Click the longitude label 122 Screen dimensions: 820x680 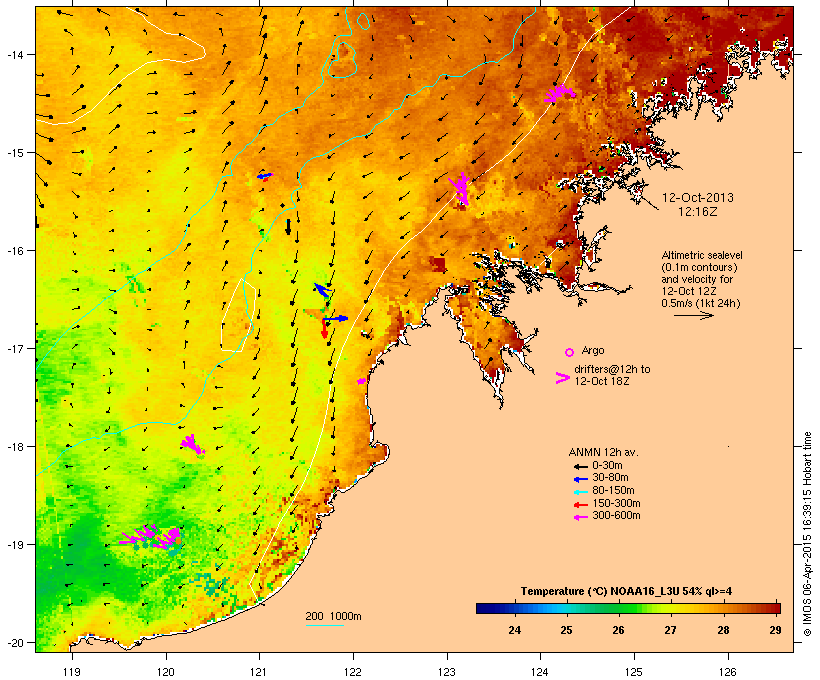pos(353,672)
